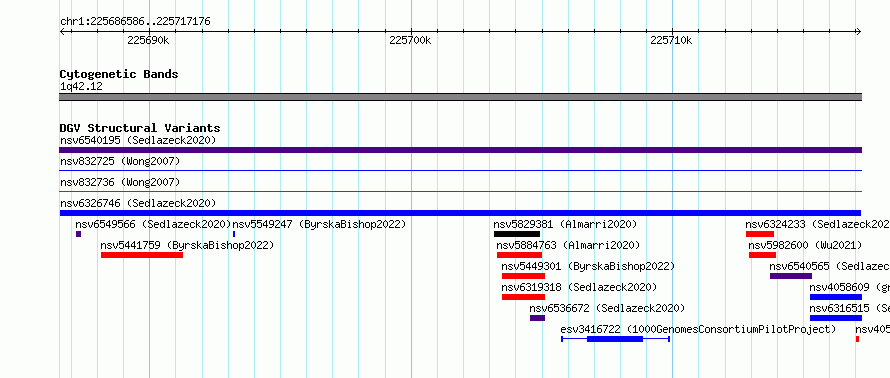Open nsv5441759 (ByrskaBishop2022) label
The image size is (890, 378).
pyautogui.click(x=187, y=245)
